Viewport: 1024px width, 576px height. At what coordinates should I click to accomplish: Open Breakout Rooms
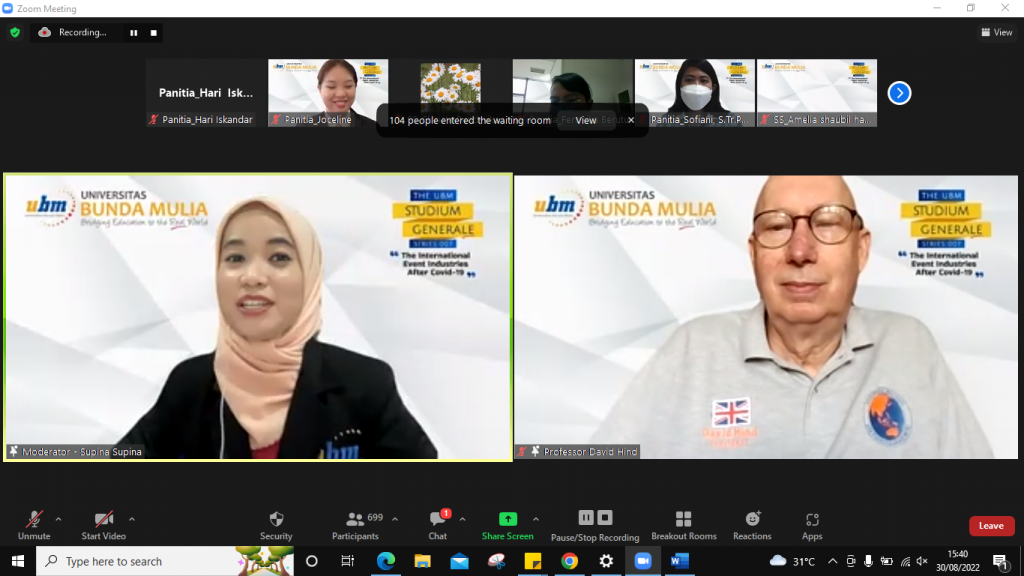pyautogui.click(x=684, y=525)
